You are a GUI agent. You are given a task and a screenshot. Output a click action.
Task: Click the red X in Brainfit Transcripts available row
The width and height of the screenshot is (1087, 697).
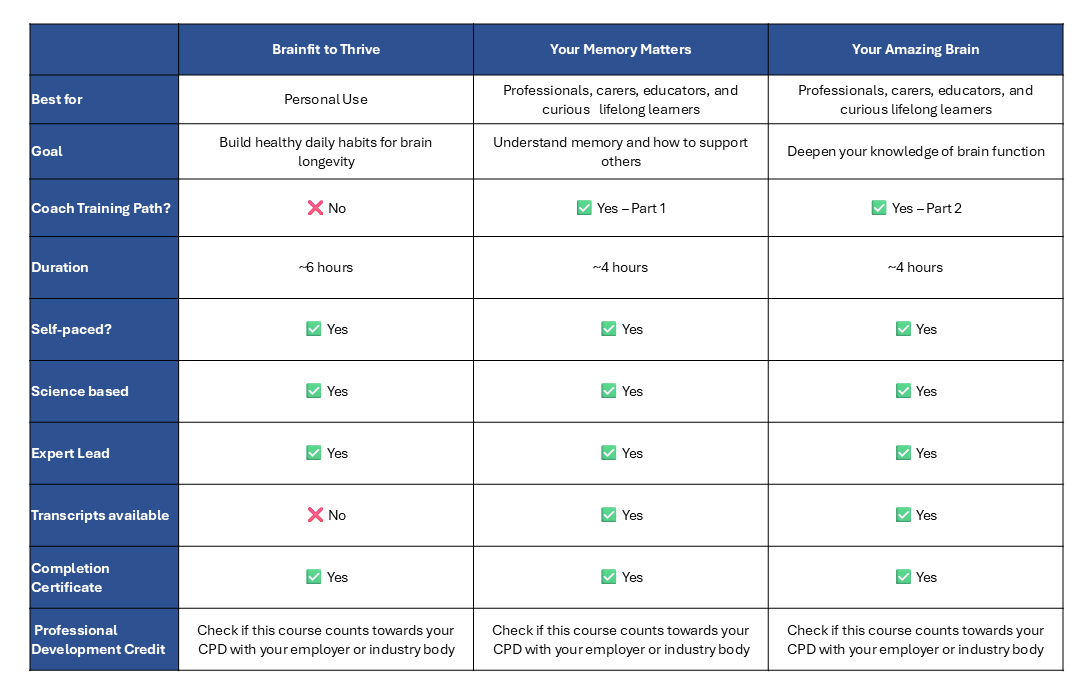coord(315,515)
